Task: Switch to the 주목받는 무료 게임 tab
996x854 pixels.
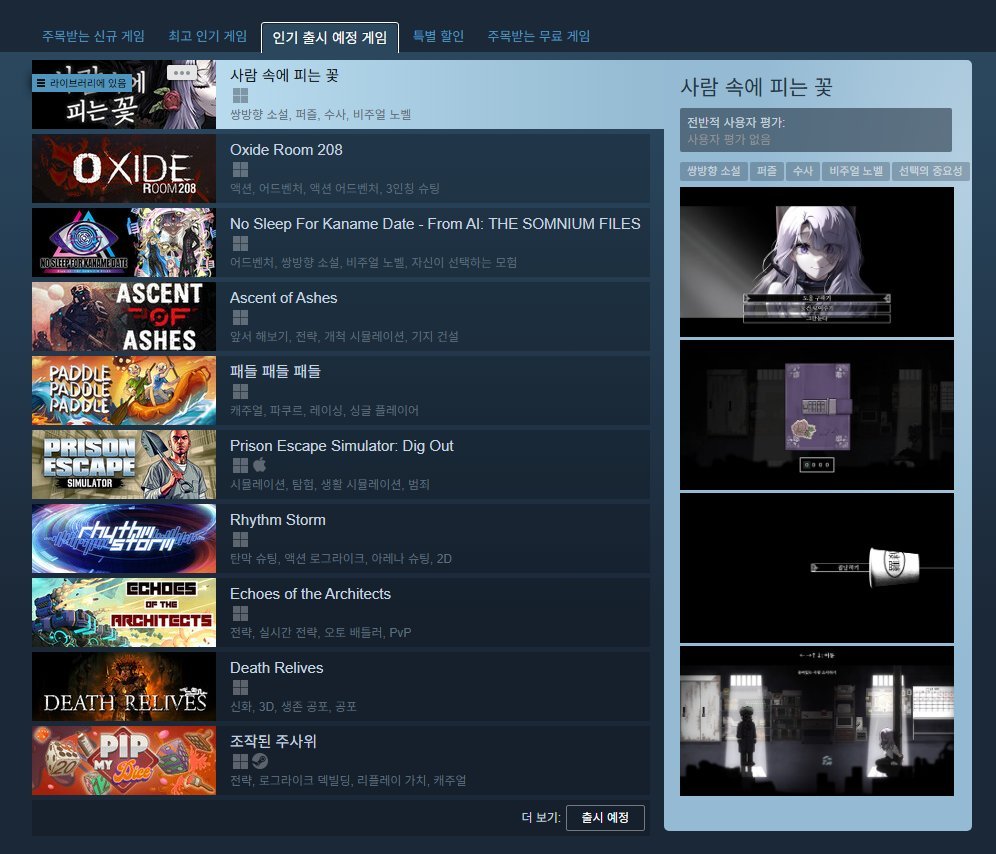Action: click(x=539, y=36)
